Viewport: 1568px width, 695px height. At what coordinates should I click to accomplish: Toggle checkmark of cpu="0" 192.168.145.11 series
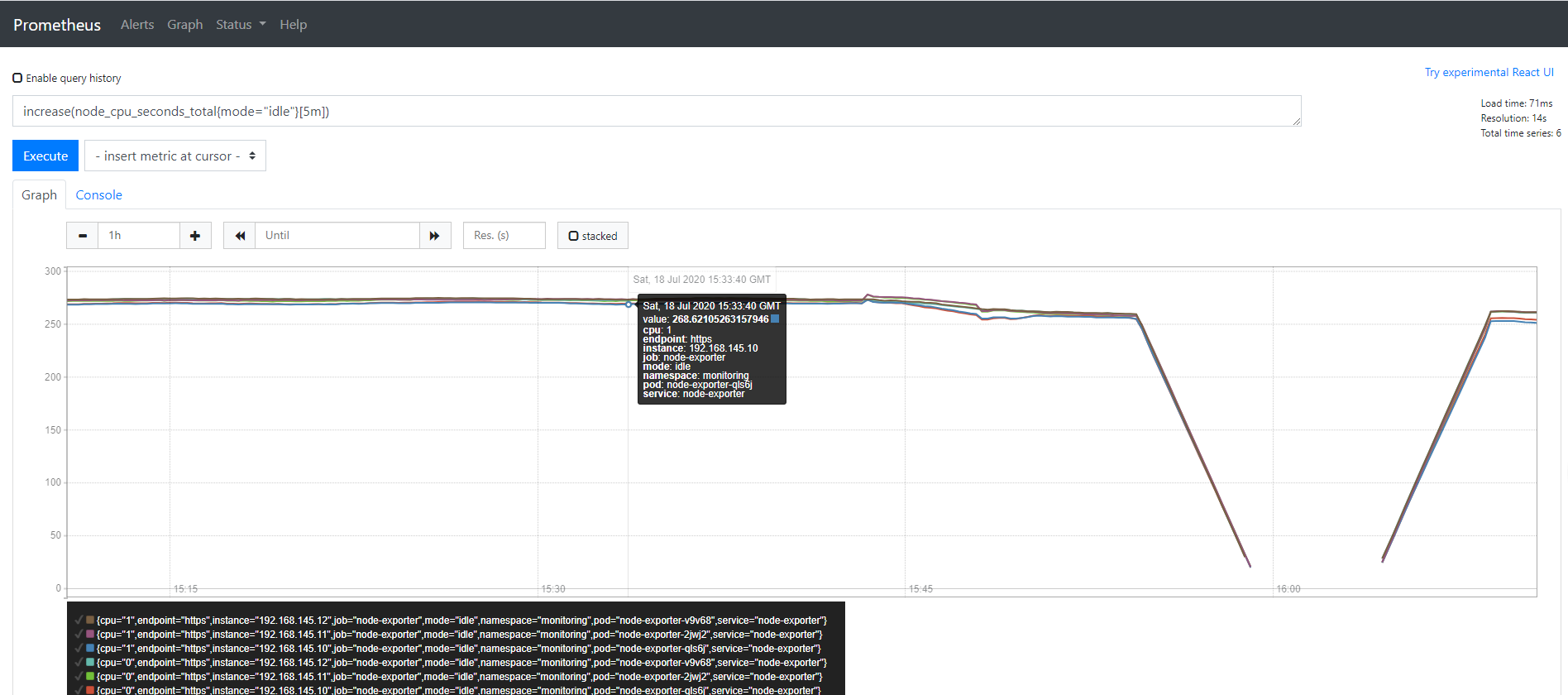(x=79, y=676)
